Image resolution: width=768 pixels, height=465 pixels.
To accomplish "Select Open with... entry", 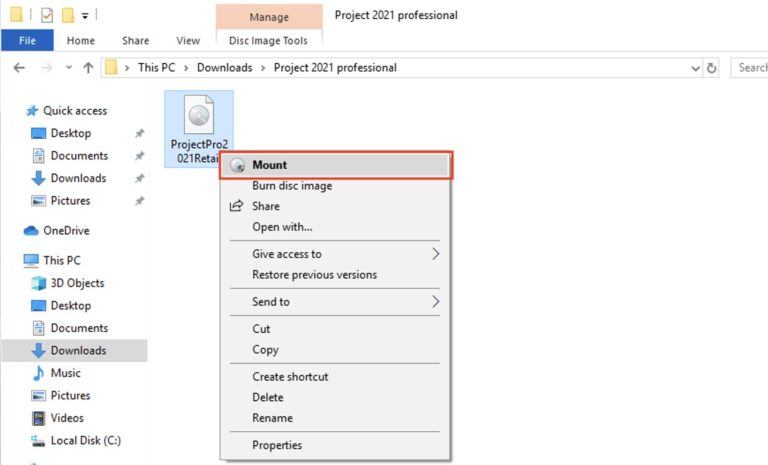I will pos(336,227).
